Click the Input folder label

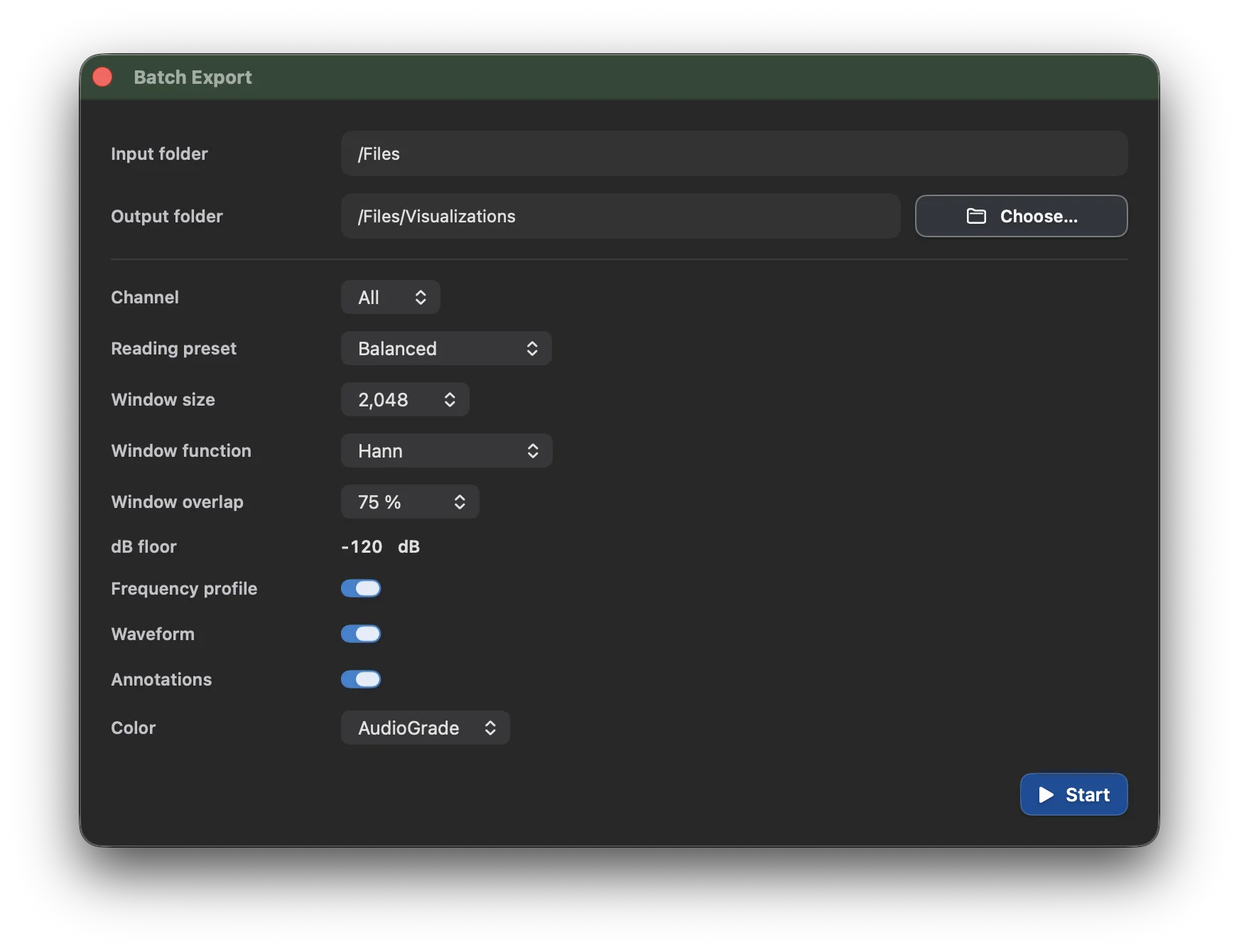(x=159, y=153)
